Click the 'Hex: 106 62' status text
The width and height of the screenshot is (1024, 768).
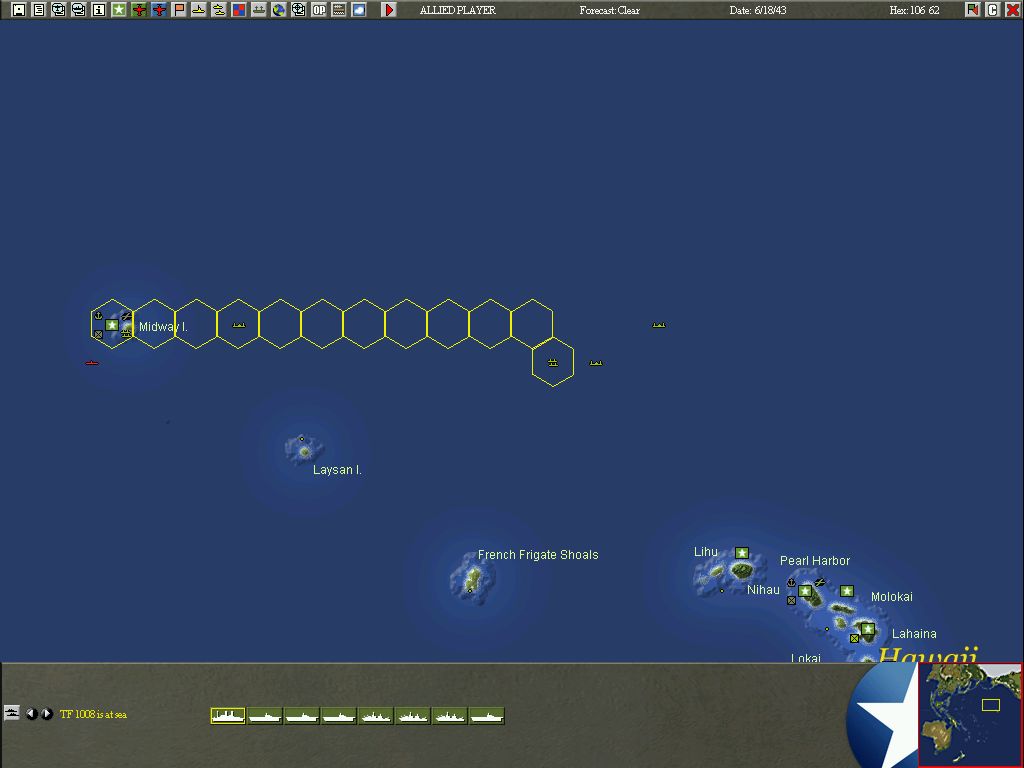pyautogui.click(x=914, y=10)
